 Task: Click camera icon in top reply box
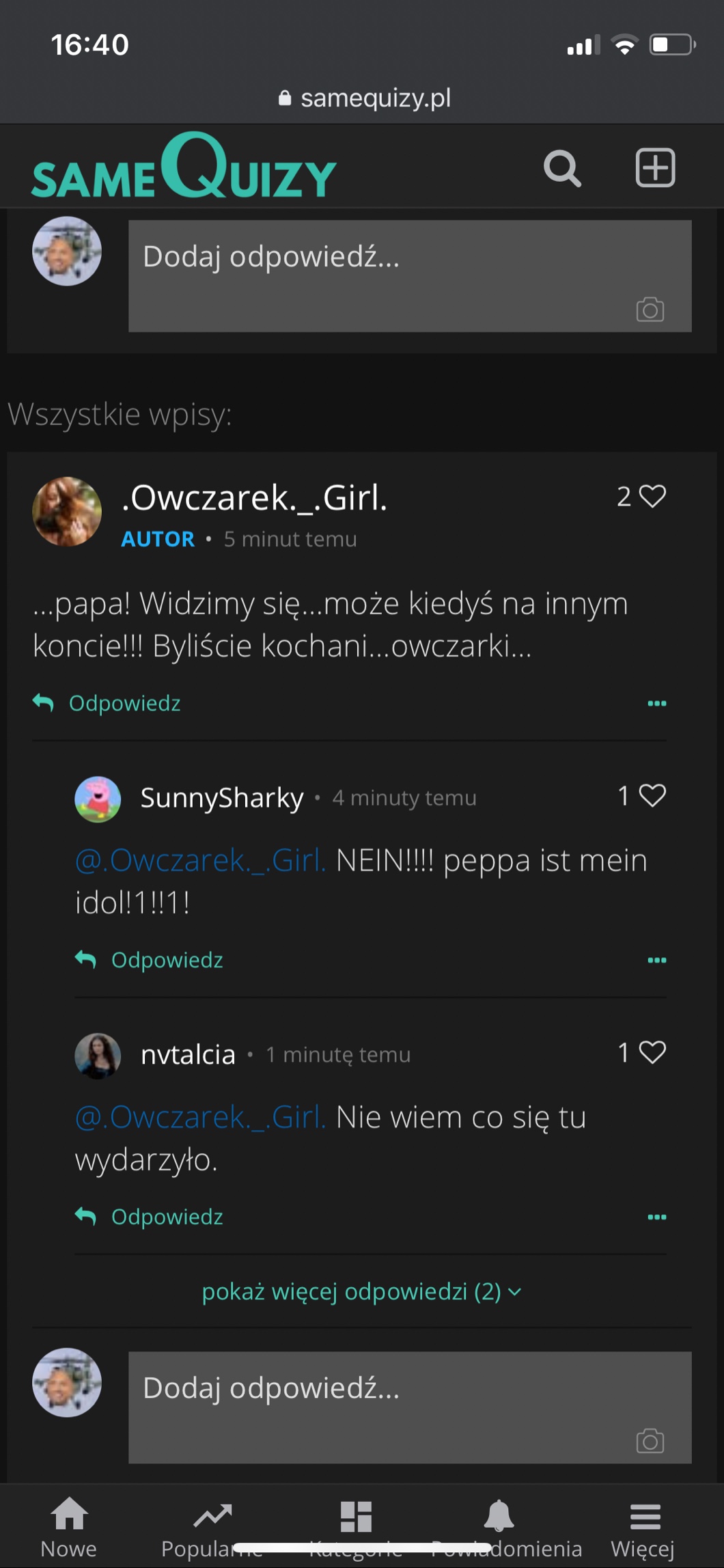point(650,310)
